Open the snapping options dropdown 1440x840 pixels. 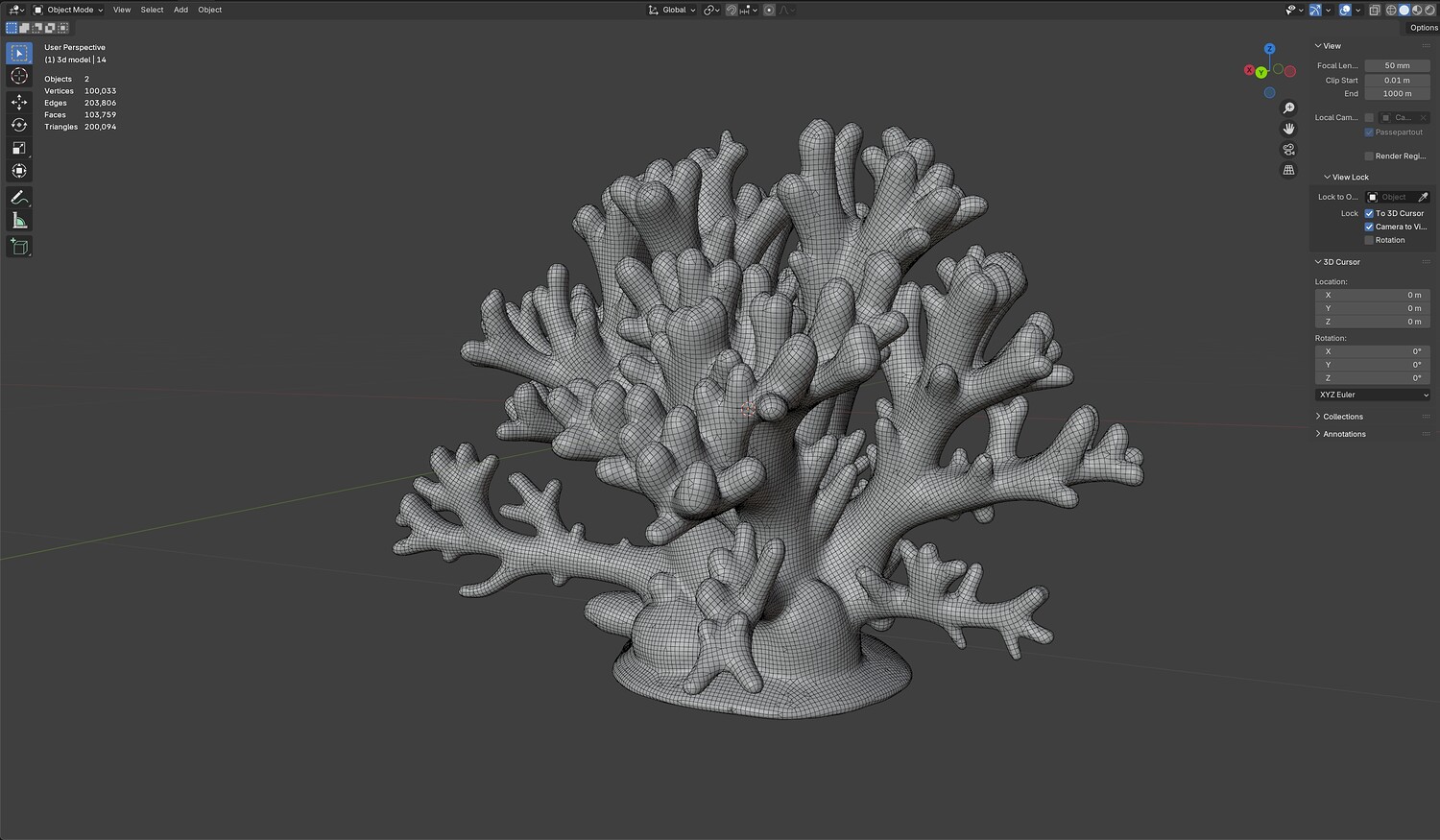748,10
